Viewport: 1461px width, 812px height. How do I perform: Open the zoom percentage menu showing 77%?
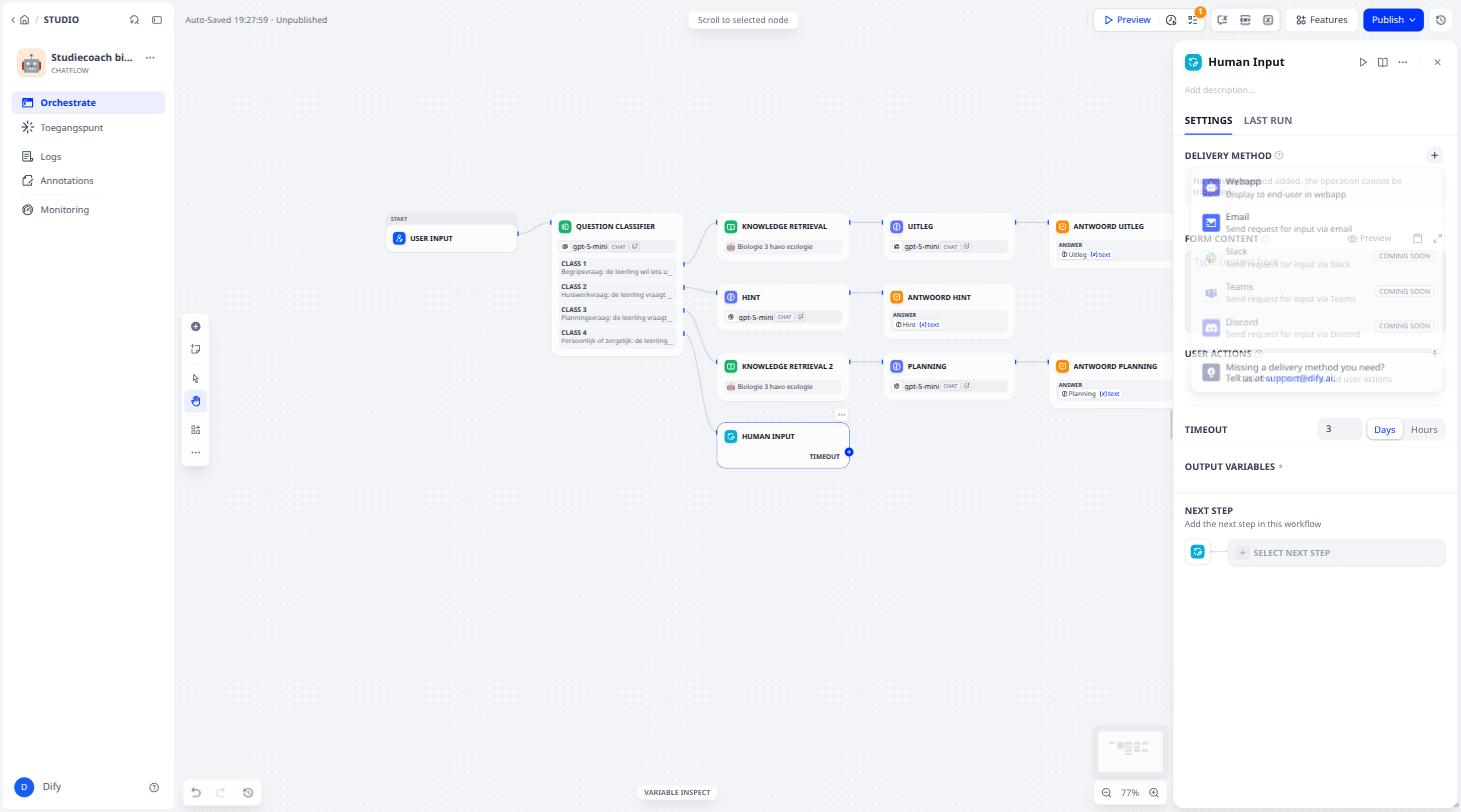[x=1130, y=793]
